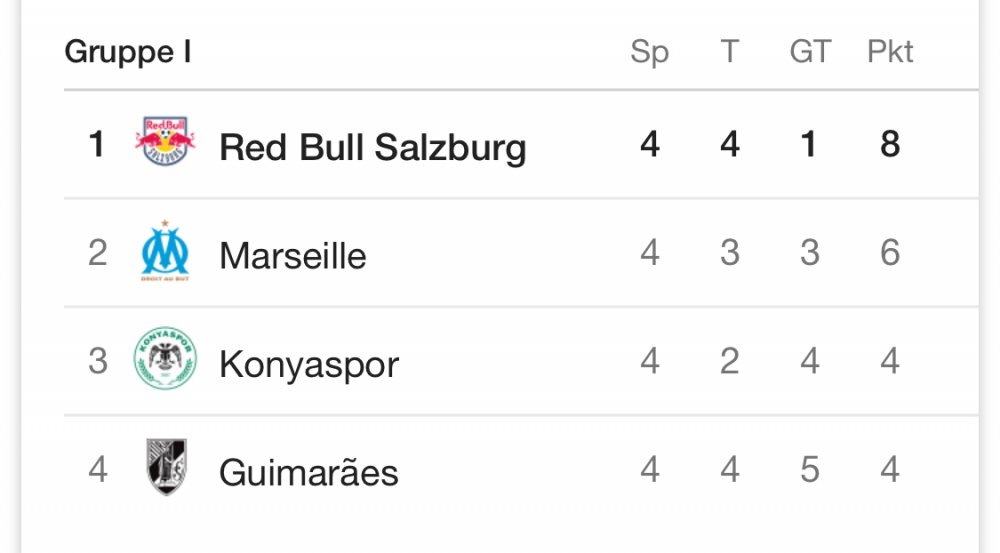Open the Marseille team name
Image resolution: width=1000 pixels, height=553 pixels.
[x=293, y=256]
